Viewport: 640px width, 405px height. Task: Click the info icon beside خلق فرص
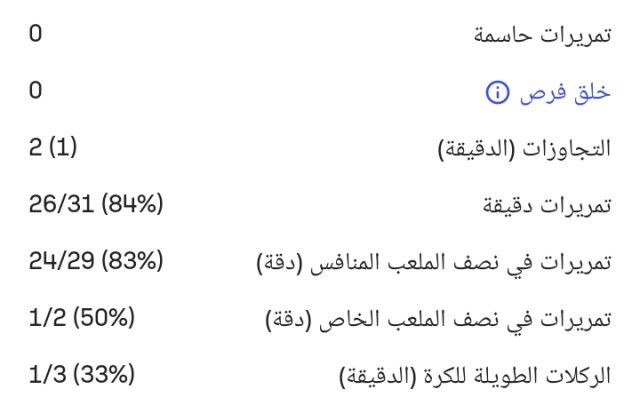click(x=496, y=93)
